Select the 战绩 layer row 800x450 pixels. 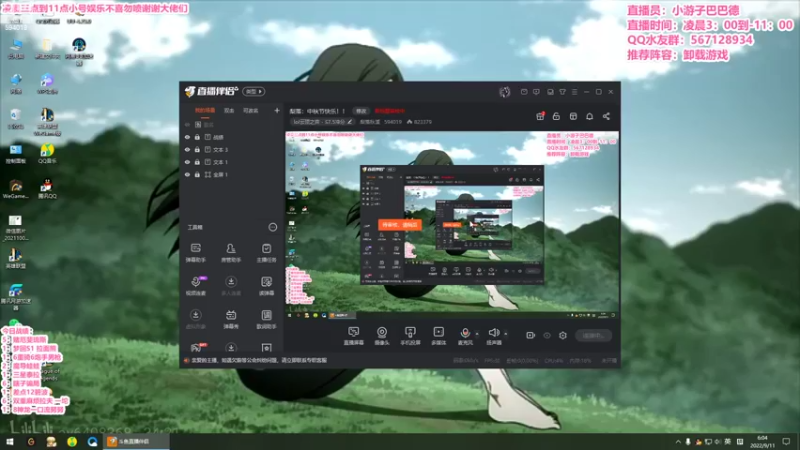(232, 137)
